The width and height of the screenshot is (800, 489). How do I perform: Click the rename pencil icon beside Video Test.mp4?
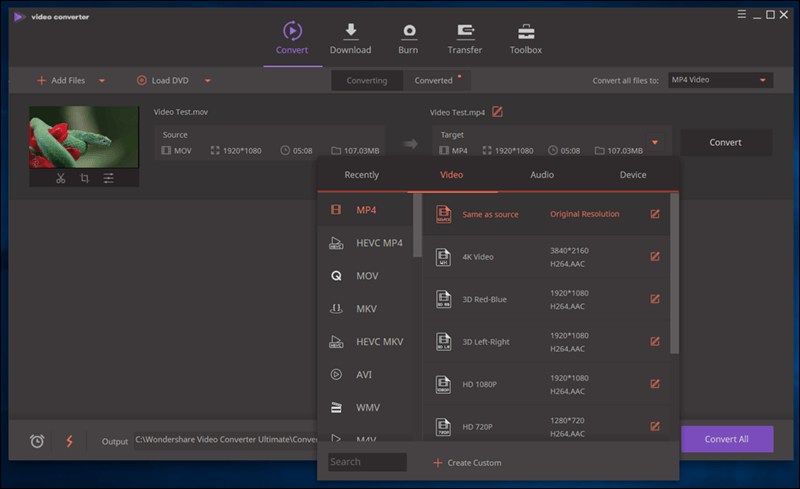pyautogui.click(x=498, y=112)
